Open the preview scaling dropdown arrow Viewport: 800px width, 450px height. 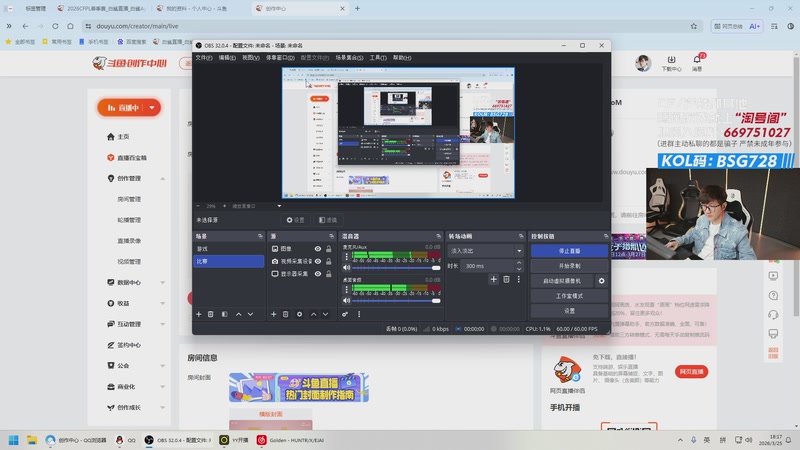279,206
